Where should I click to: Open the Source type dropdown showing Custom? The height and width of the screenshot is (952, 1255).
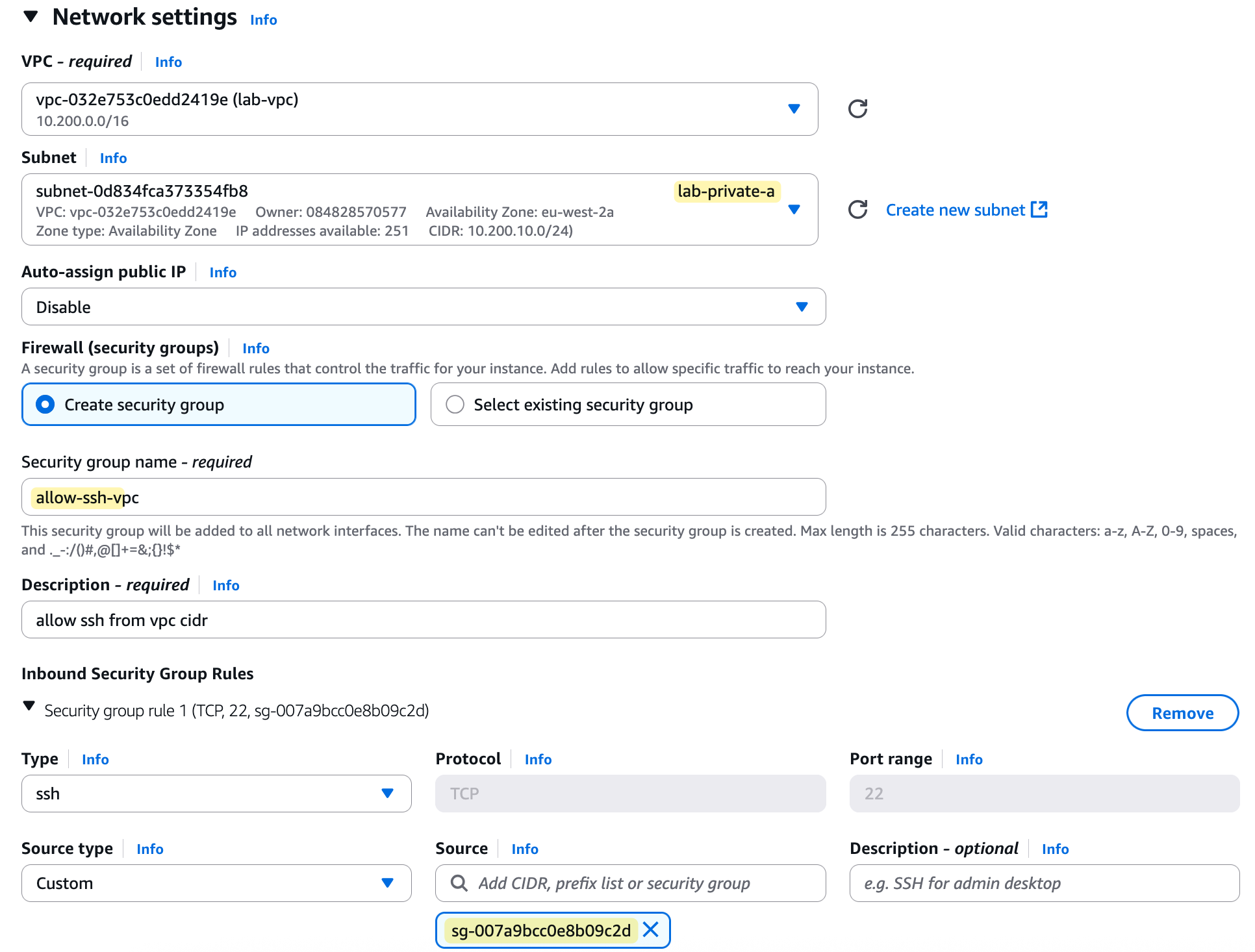pos(388,883)
